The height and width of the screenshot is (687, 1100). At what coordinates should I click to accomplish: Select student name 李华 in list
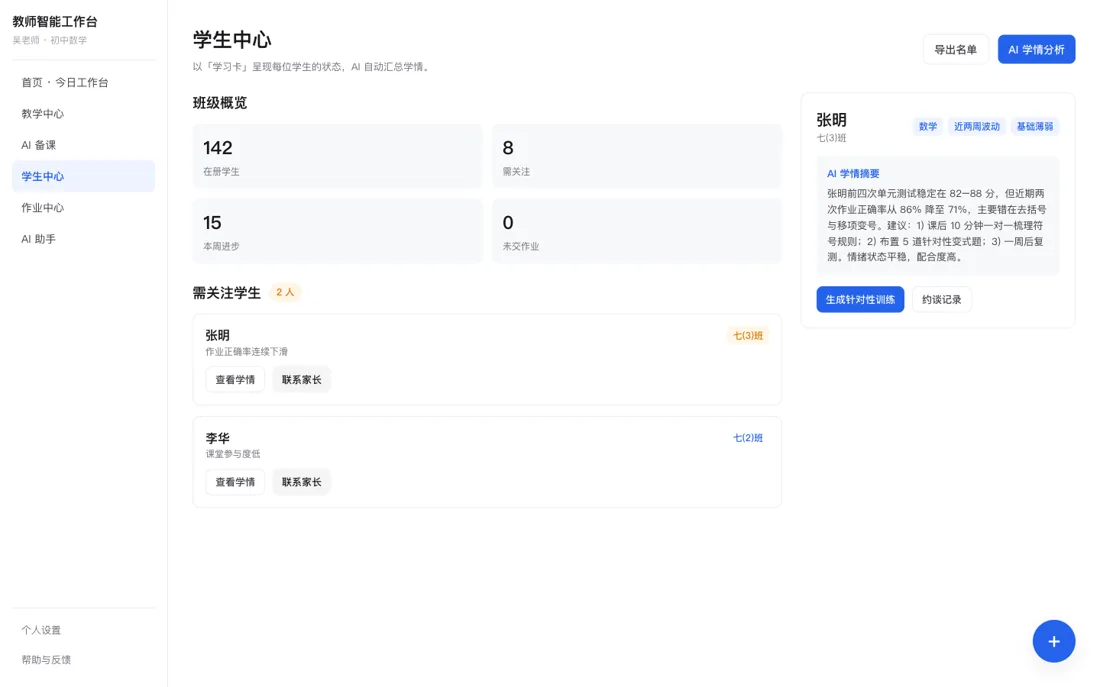pyautogui.click(x=217, y=438)
